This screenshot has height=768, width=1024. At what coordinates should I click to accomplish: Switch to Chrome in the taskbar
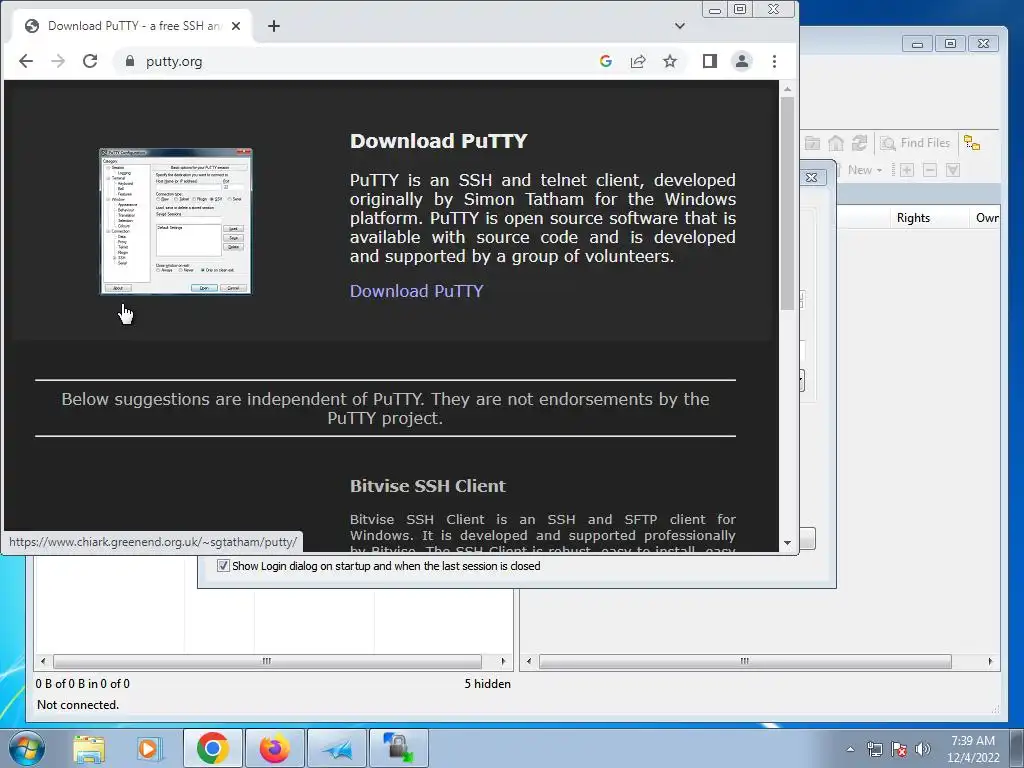click(x=212, y=748)
